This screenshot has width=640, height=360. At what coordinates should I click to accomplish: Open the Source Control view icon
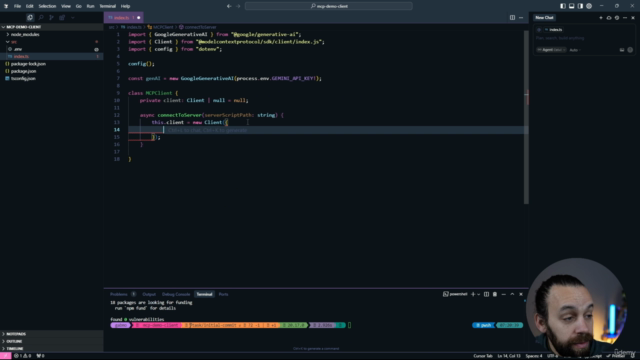click(x=51, y=18)
